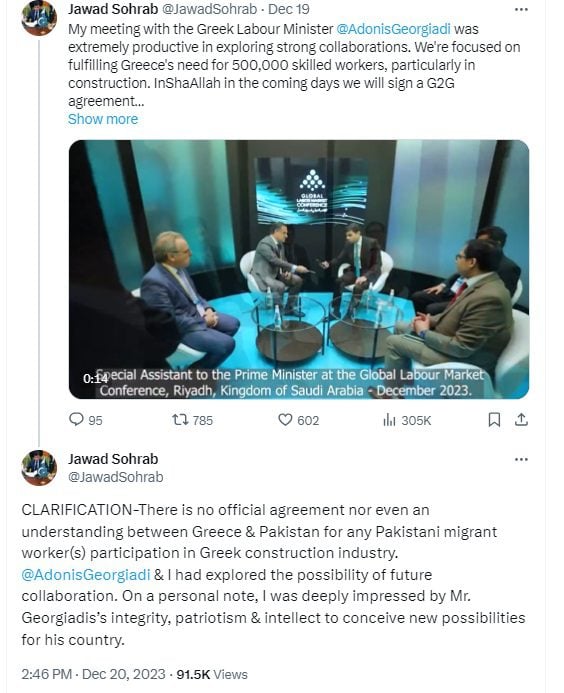Expand the tweet text via Show more

pyautogui.click(x=103, y=119)
